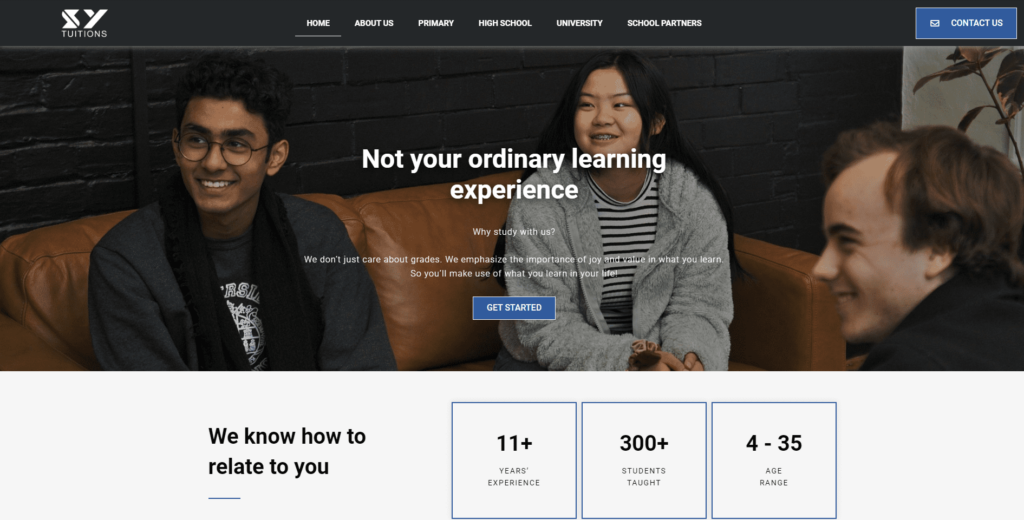Click the 'Why study with us?' text
Screen dimensions: 1024x520
[514, 231]
